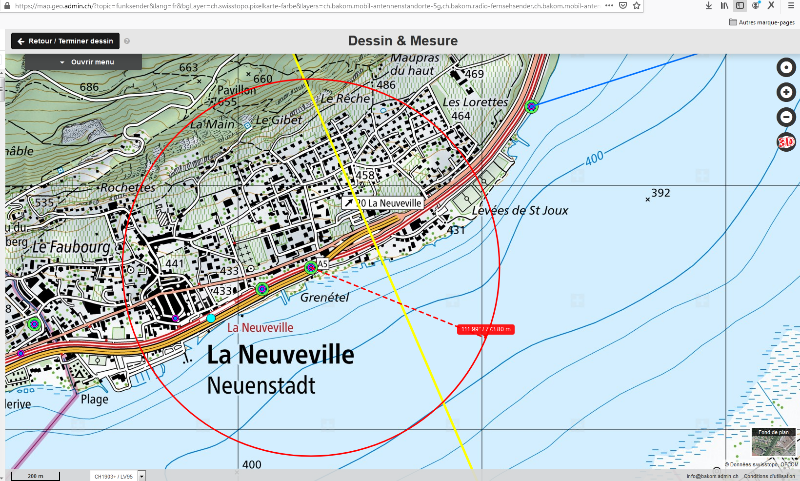Click the antenna marker near Les Lorettes

tap(532, 106)
